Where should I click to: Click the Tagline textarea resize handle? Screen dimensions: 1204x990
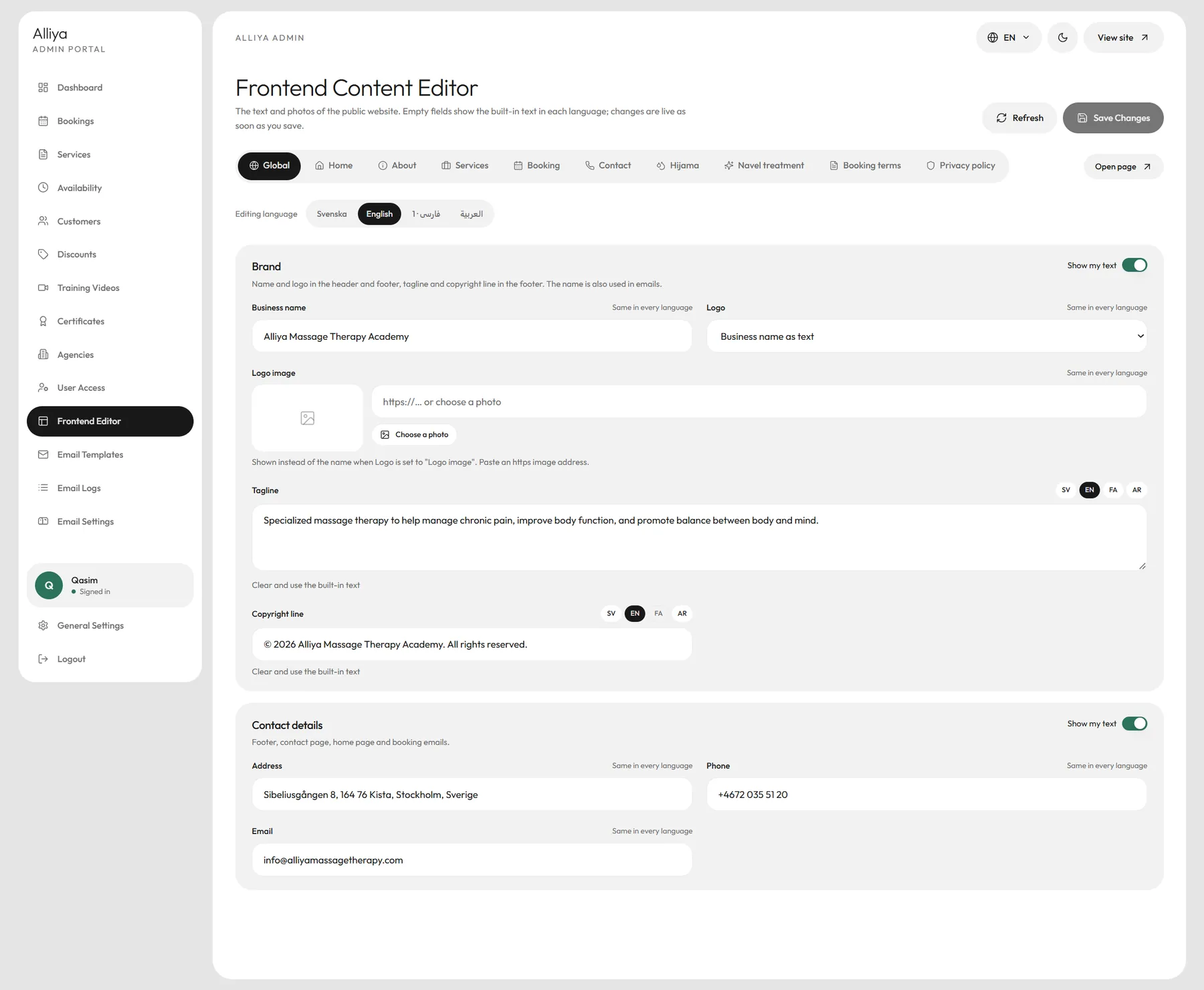point(1142,566)
